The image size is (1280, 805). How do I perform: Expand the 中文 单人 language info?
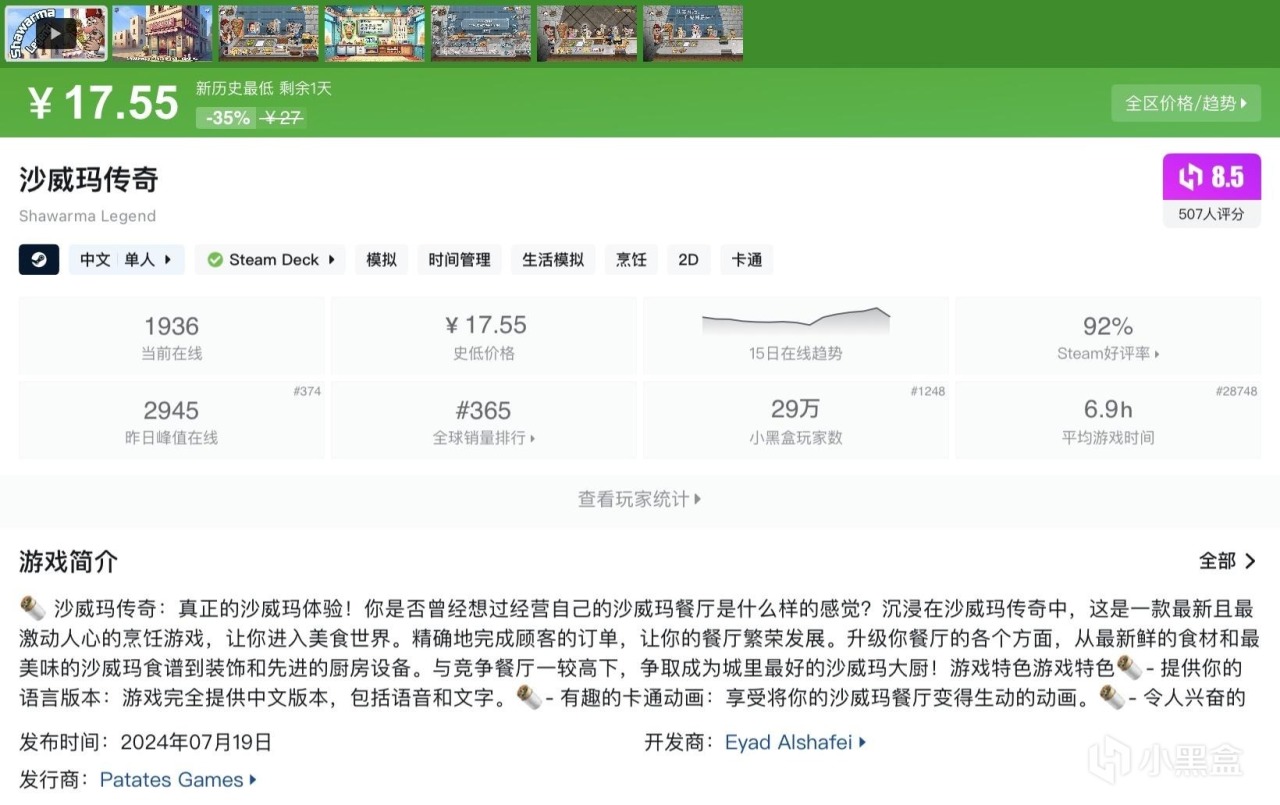(127, 260)
